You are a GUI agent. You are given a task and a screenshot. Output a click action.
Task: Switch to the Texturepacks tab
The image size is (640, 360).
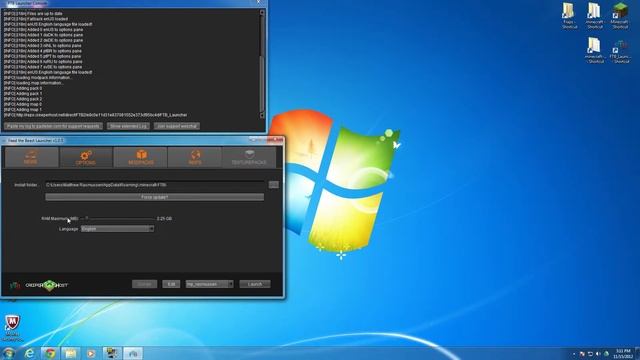pos(249,158)
